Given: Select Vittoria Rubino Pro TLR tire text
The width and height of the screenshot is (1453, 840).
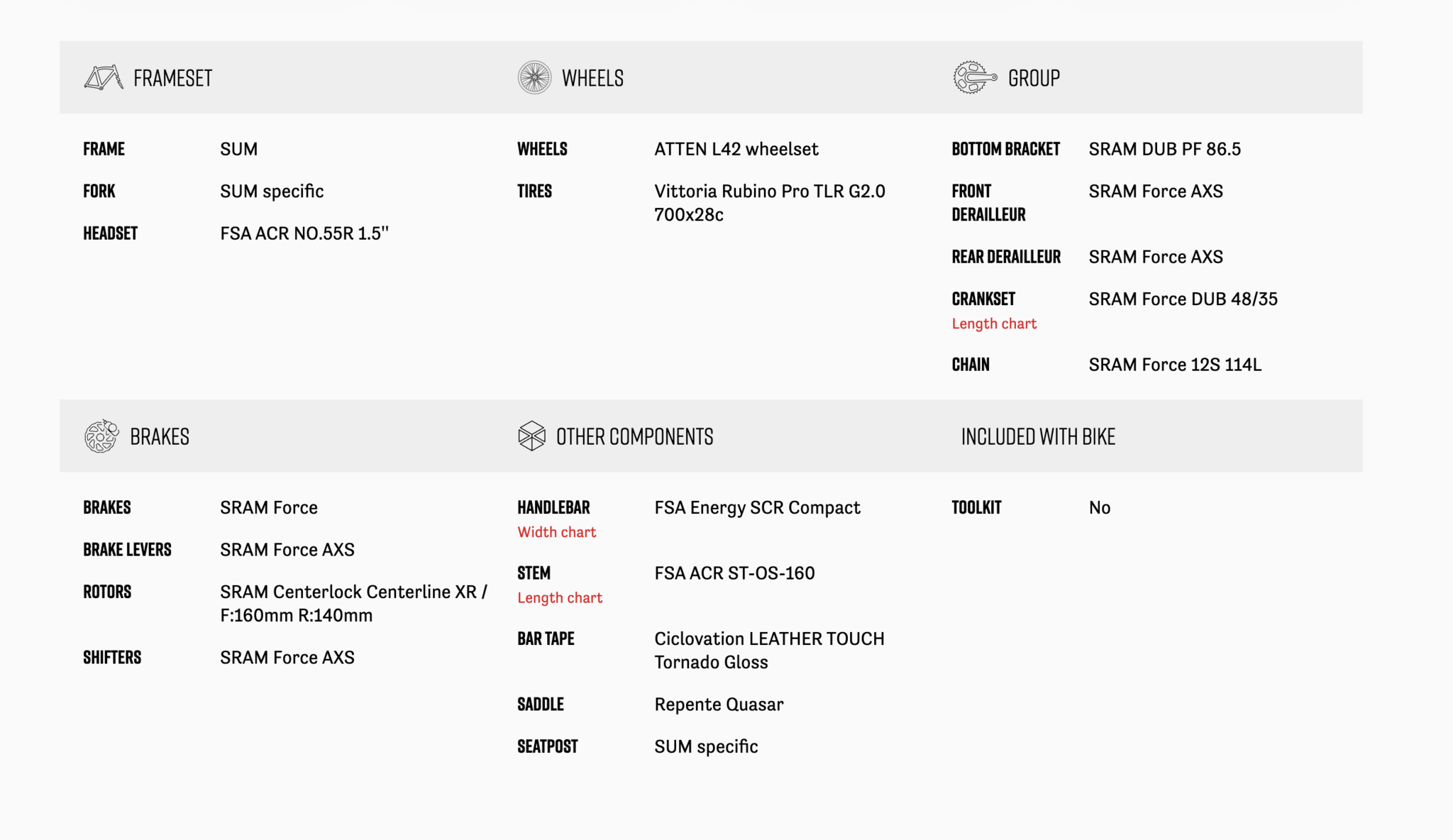Looking at the screenshot, I should click(770, 203).
